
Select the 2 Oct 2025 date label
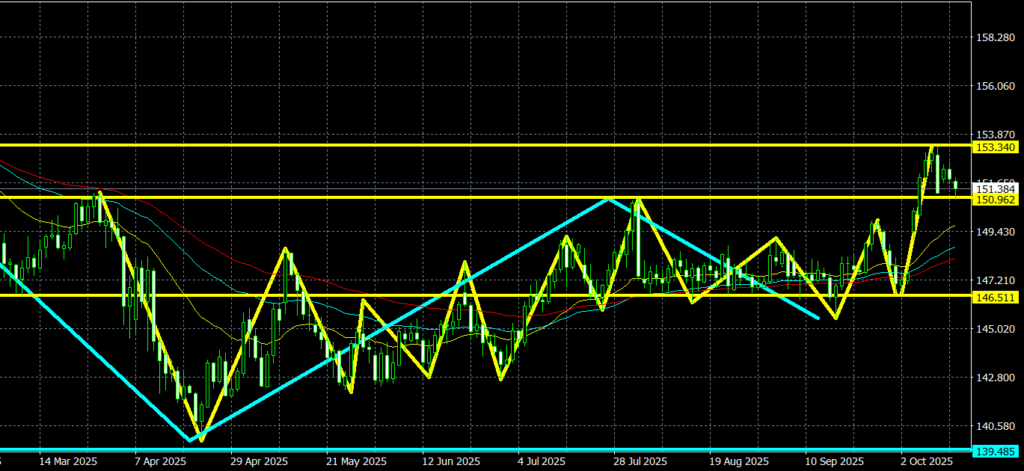(x=925, y=462)
